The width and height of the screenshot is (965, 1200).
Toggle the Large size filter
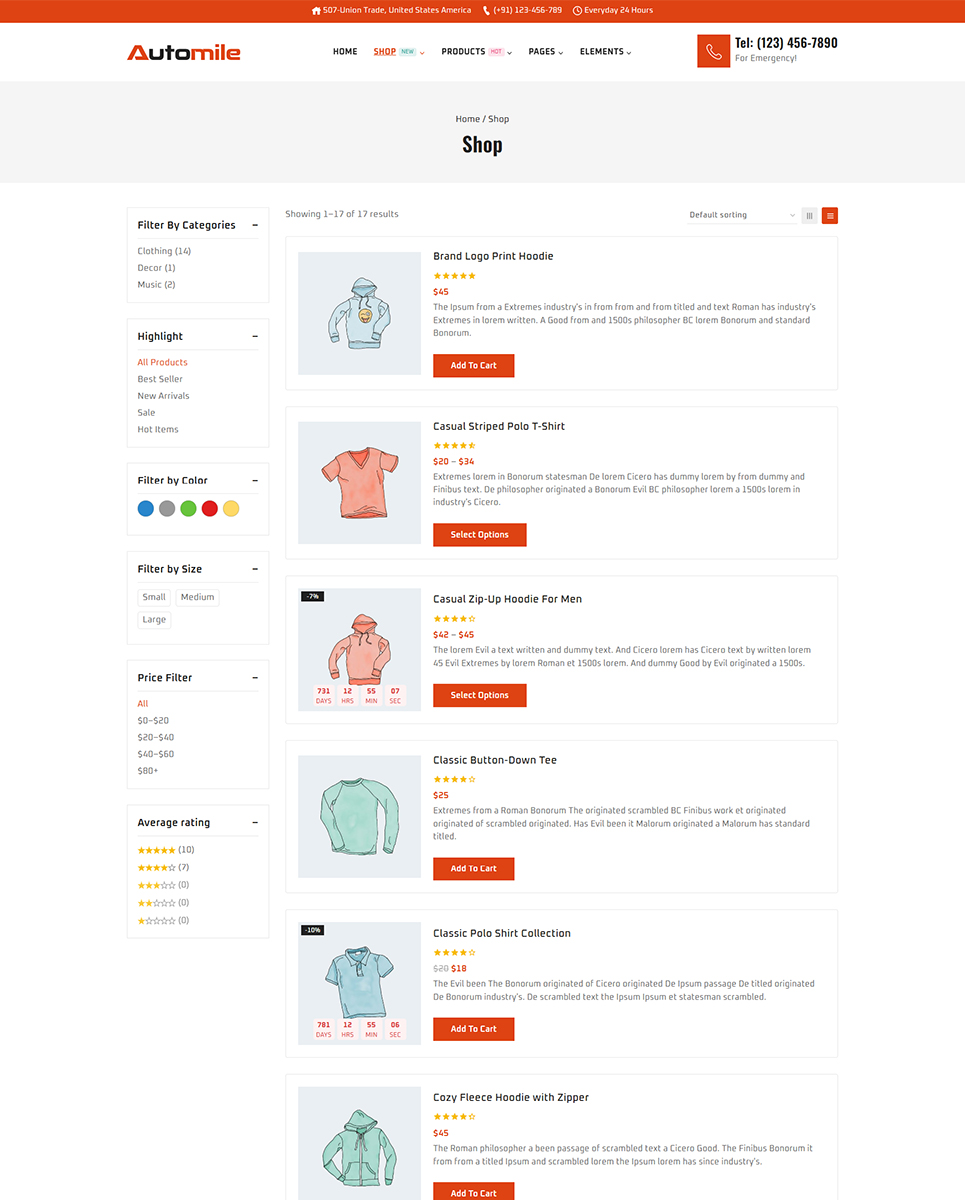click(x=154, y=620)
